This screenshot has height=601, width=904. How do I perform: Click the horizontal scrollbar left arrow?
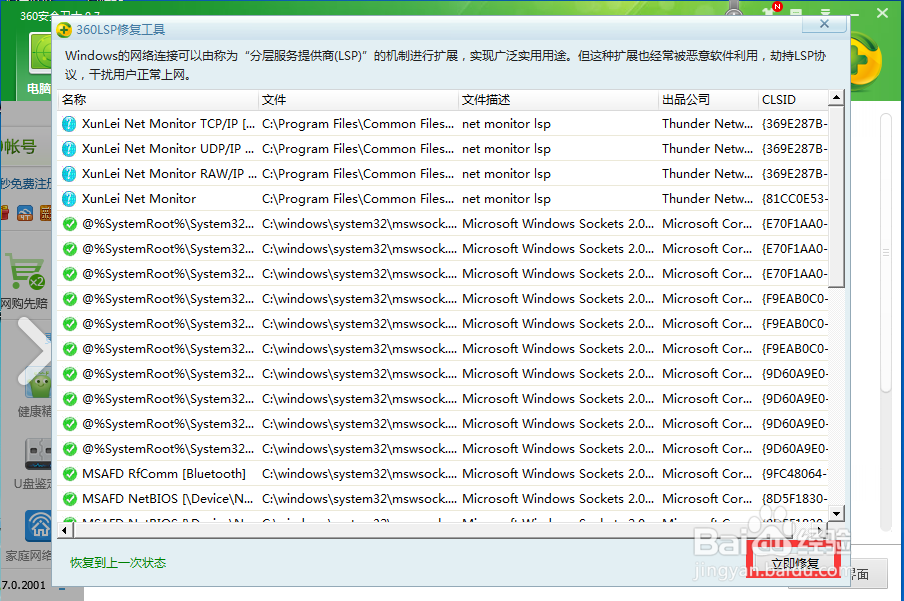pyautogui.click(x=65, y=530)
